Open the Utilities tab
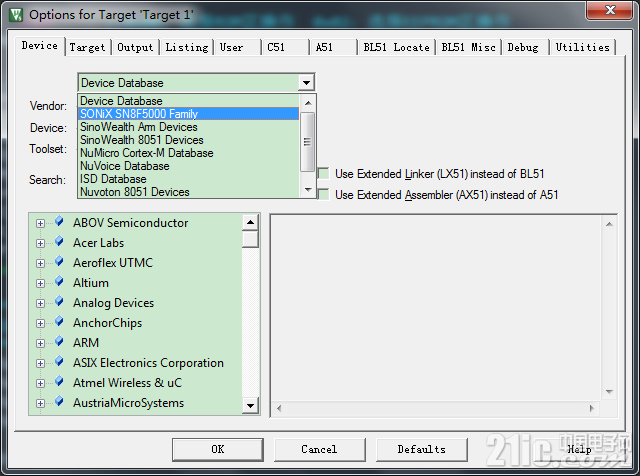The width and height of the screenshot is (640, 476). tap(582, 47)
